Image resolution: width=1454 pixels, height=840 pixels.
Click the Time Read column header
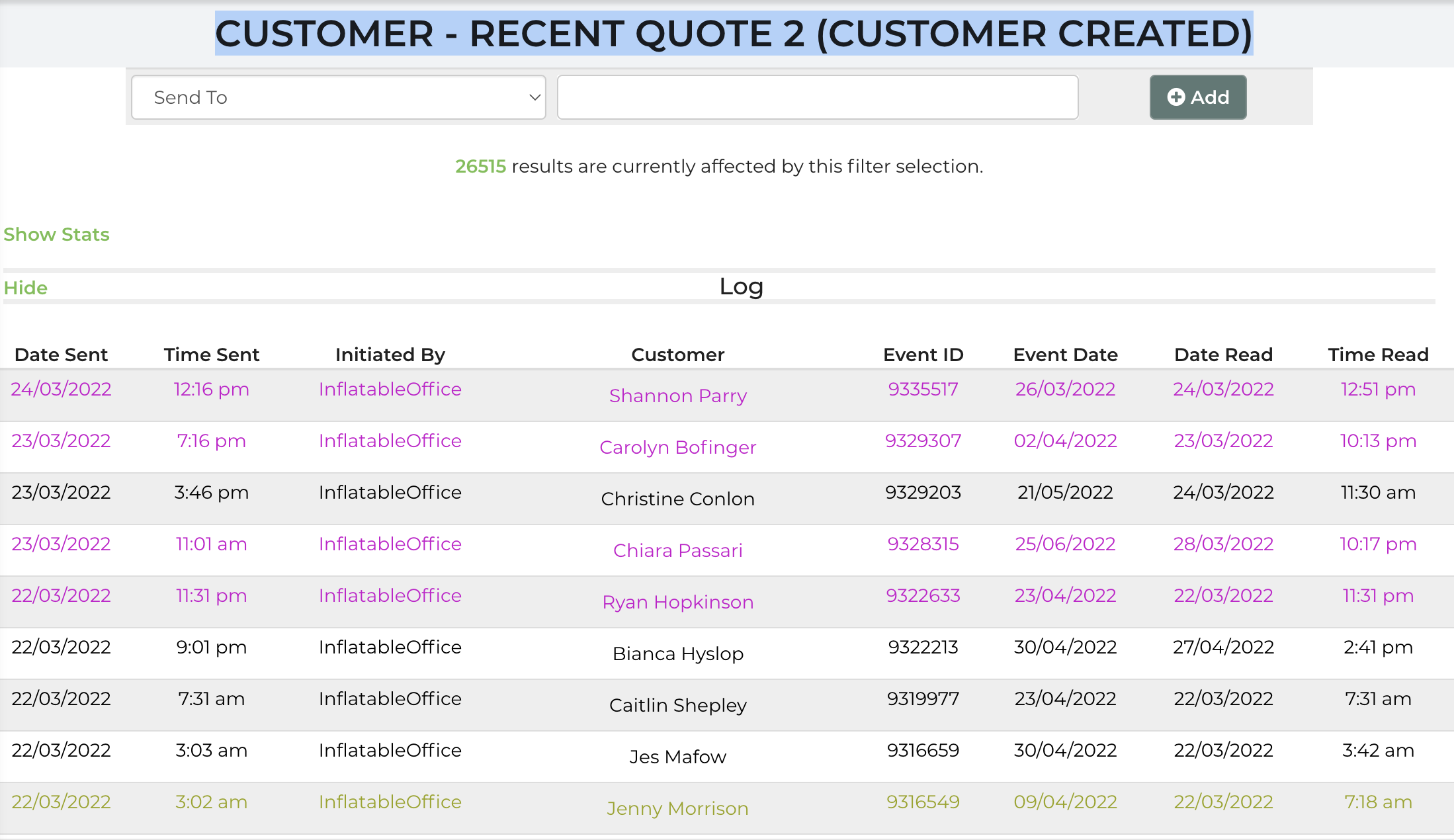[x=1378, y=355]
